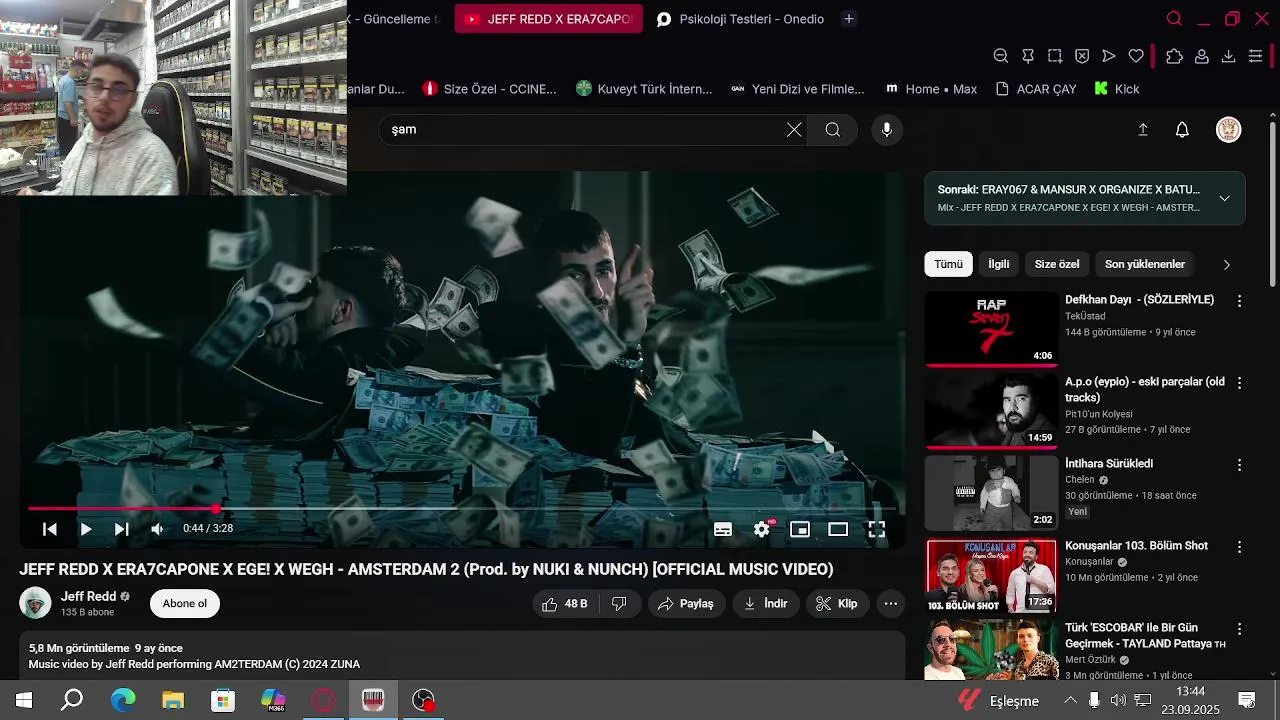
Task: Clear the search box with X icon
Action: point(794,129)
